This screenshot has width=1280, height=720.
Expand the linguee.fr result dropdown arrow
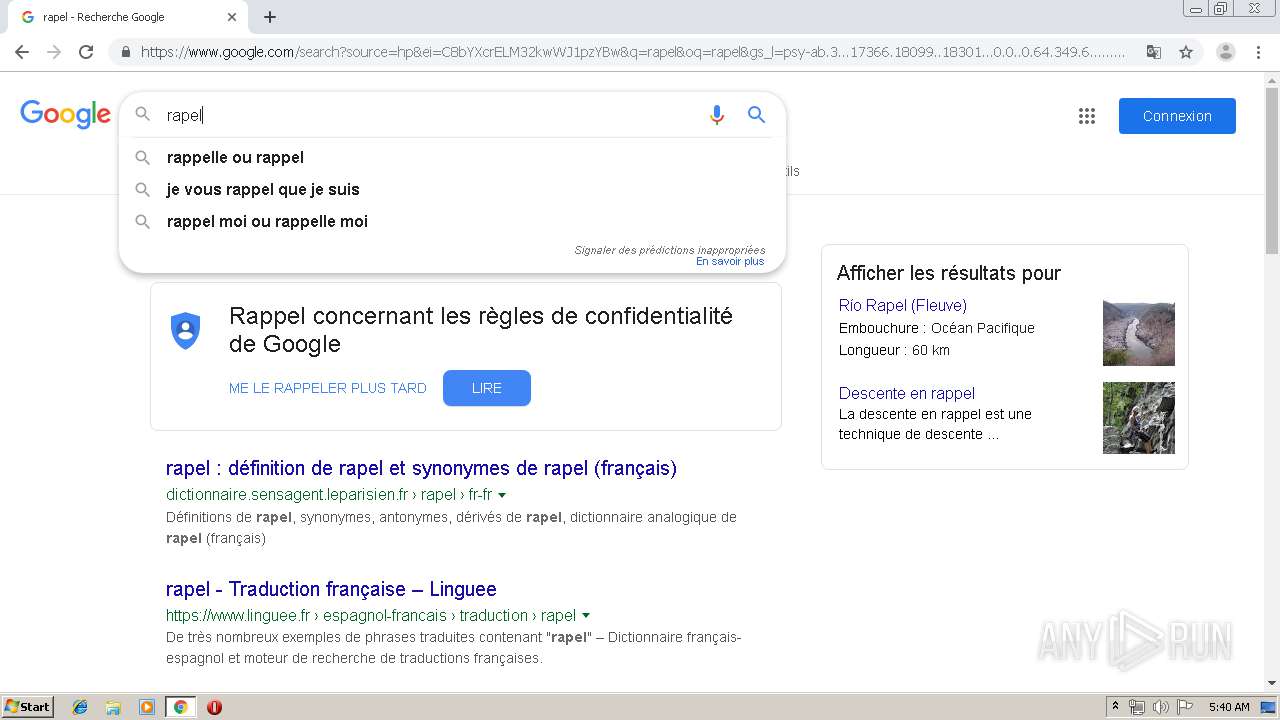586,616
